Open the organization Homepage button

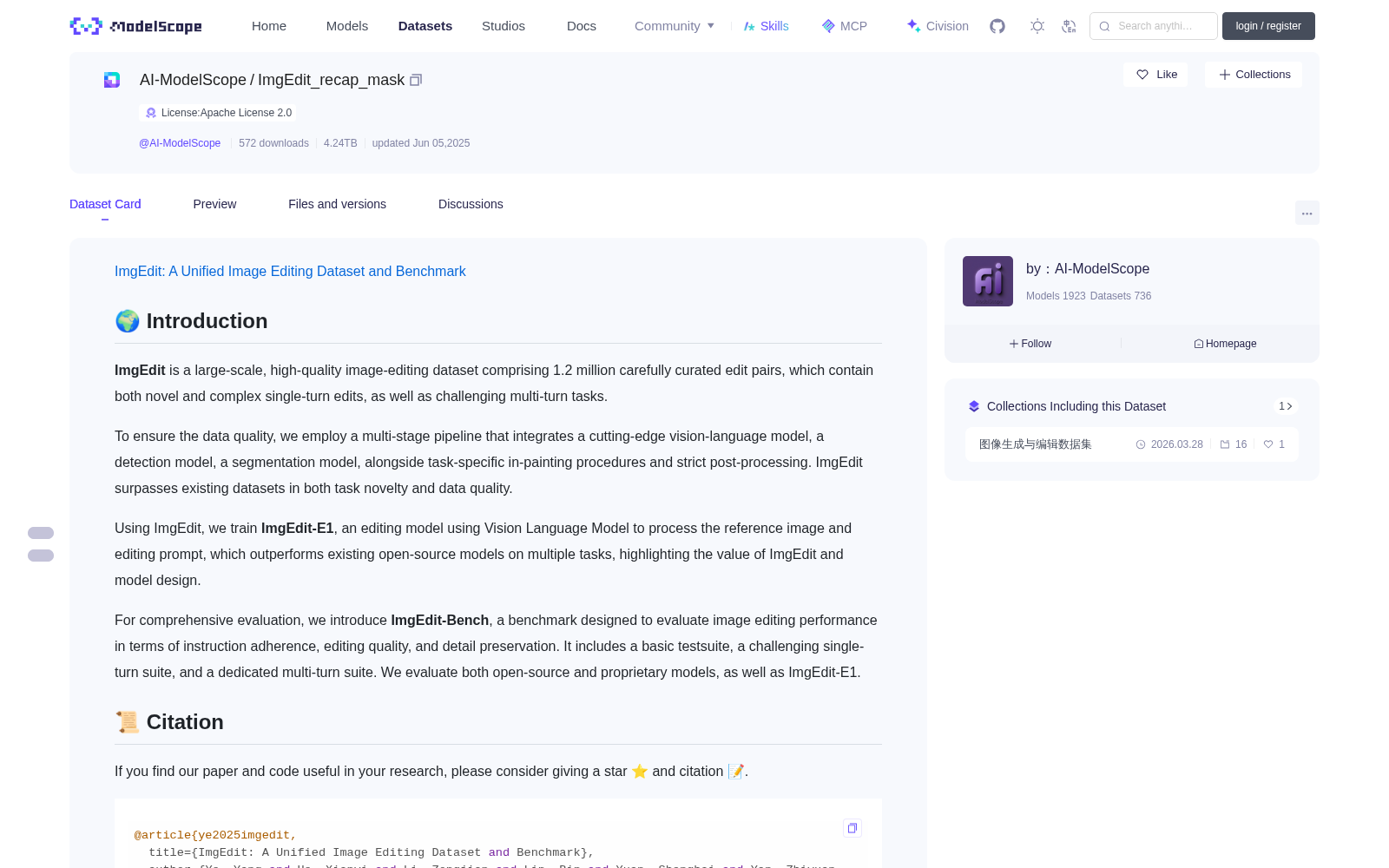click(1225, 344)
